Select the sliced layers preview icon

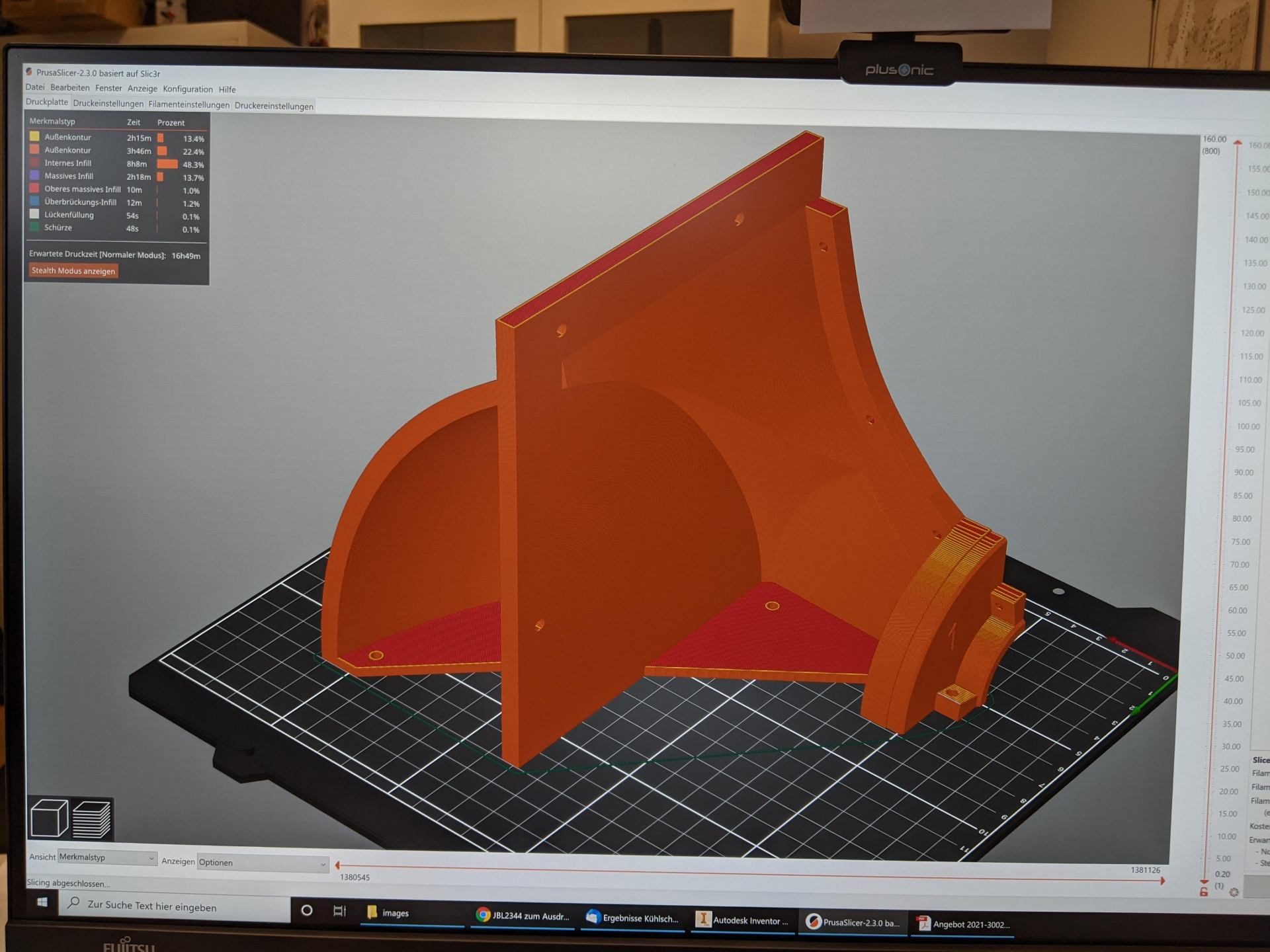pyautogui.click(x=91, y=819)
